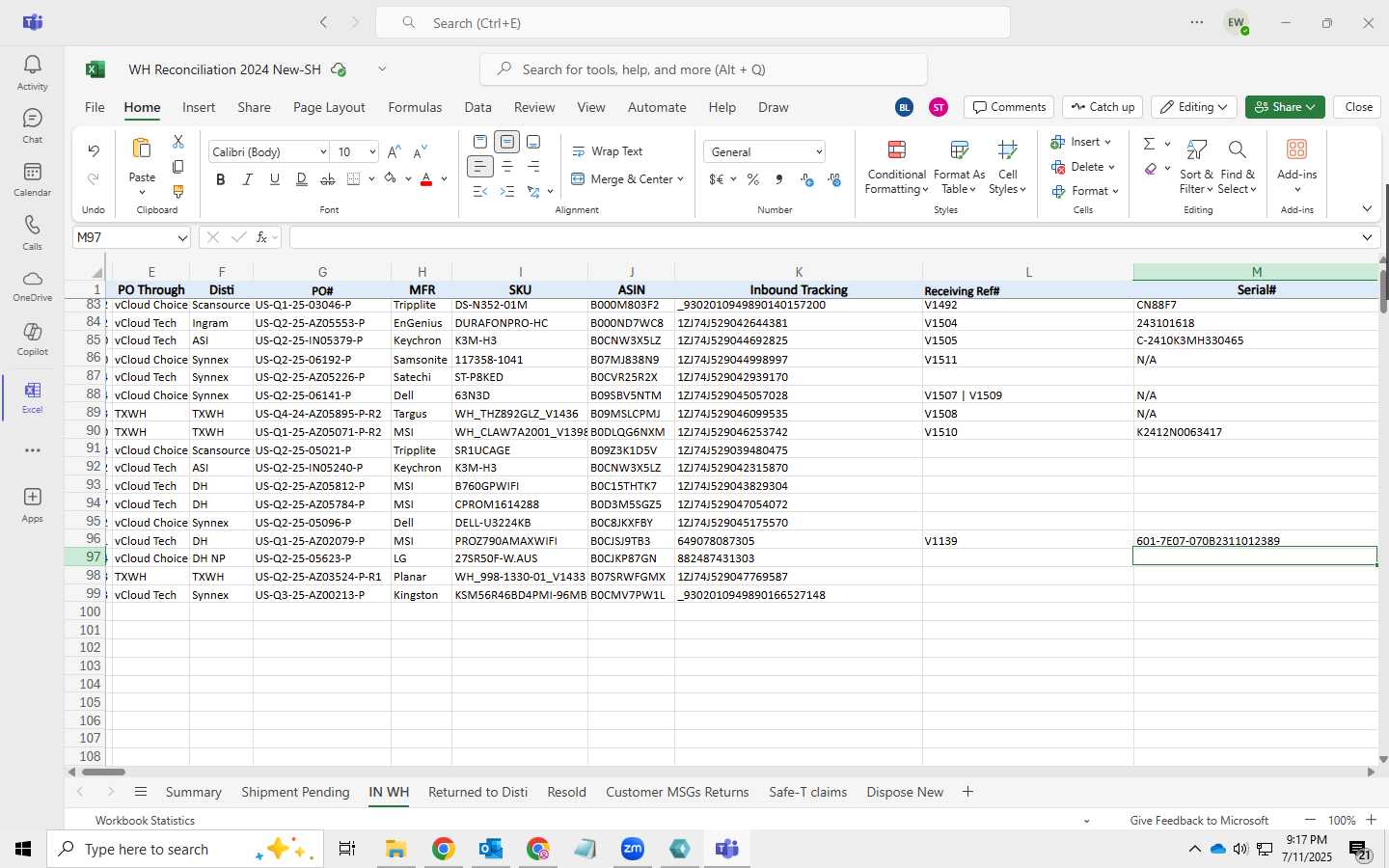This screenshot has height=868, width=1389.
Task: Open fill color dropdown arrow
Action: [408, 179]
